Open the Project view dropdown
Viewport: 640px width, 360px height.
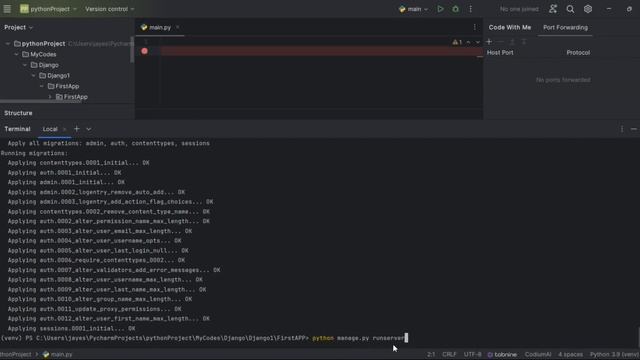click(18, 27)
